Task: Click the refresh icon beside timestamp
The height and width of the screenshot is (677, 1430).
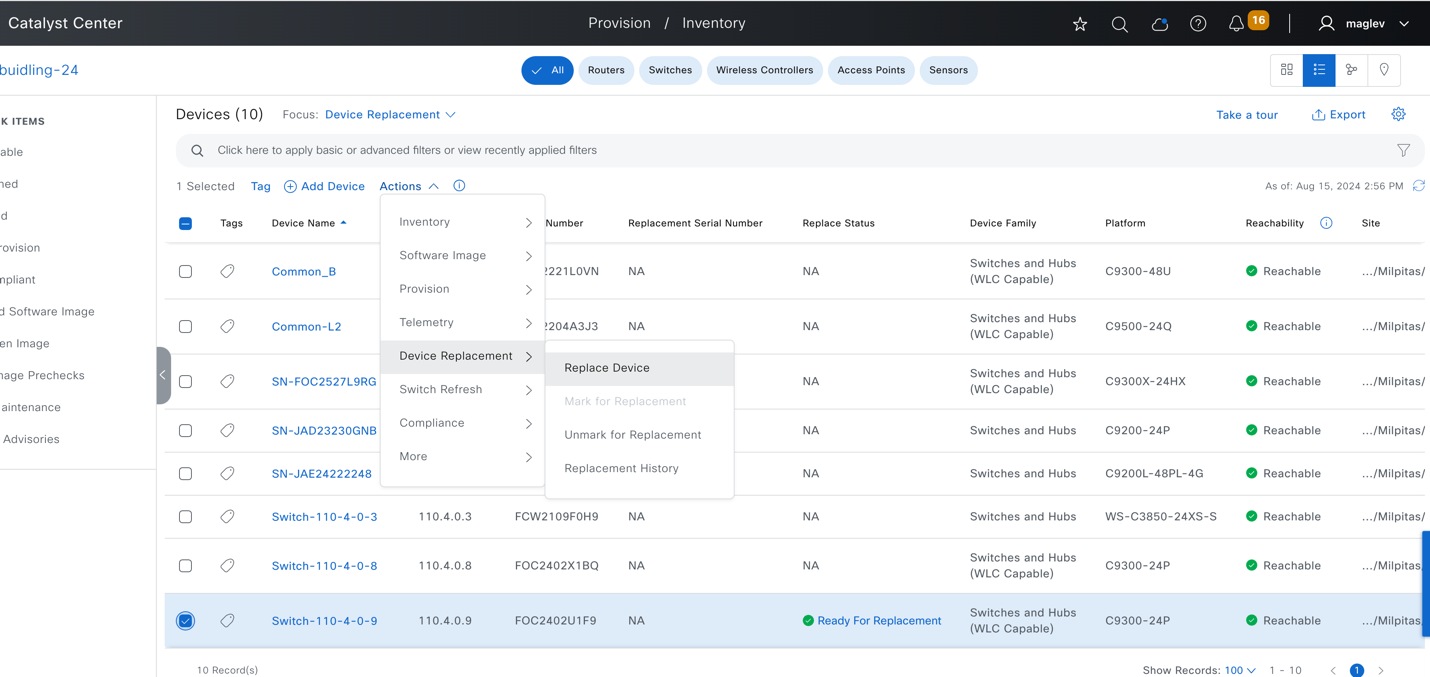Action: pyautogui.click(x=1418, y=186)
